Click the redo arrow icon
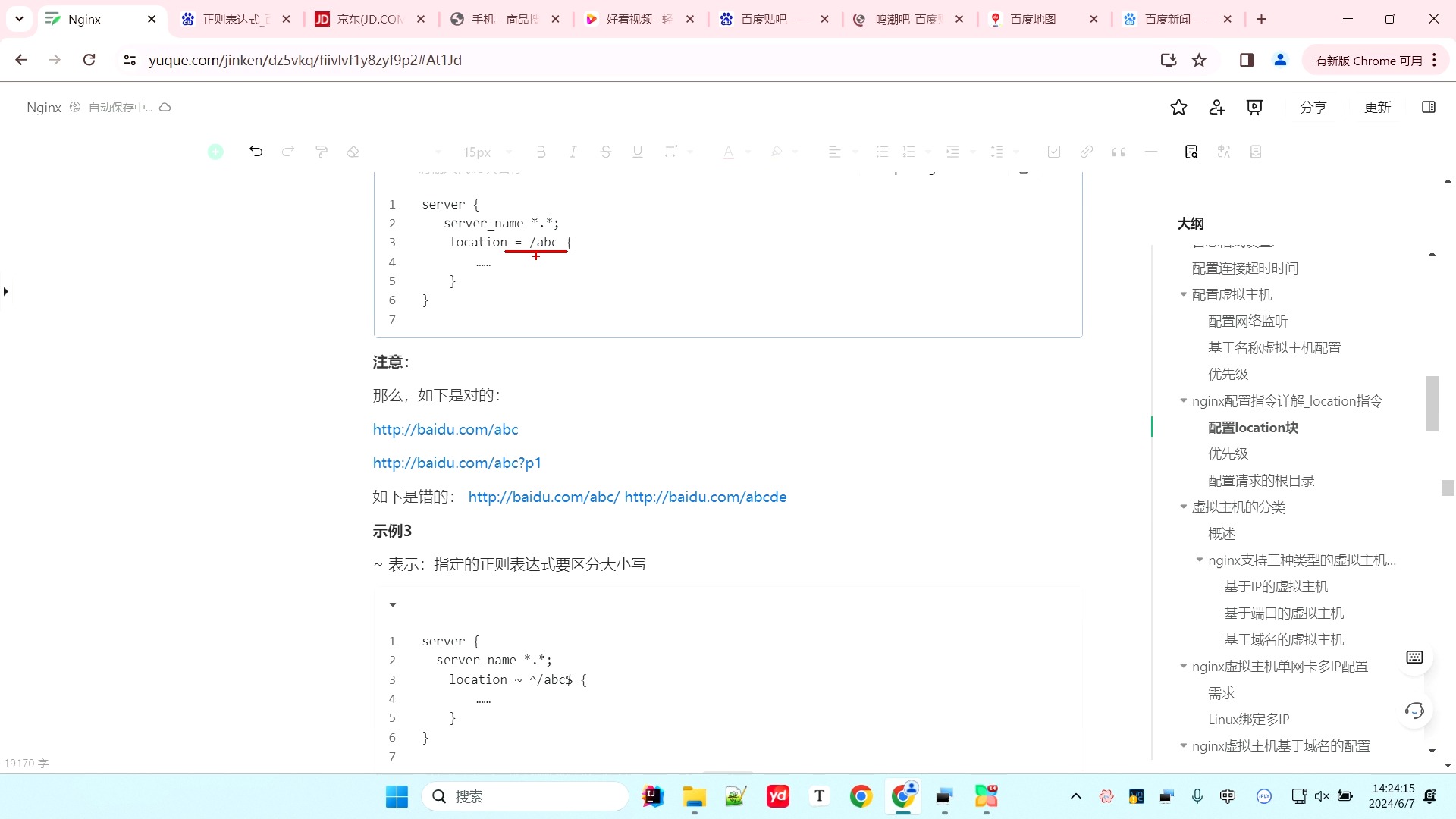This screenshot has height=819, width=1456. pyautogui.click(x=288, y=152)
